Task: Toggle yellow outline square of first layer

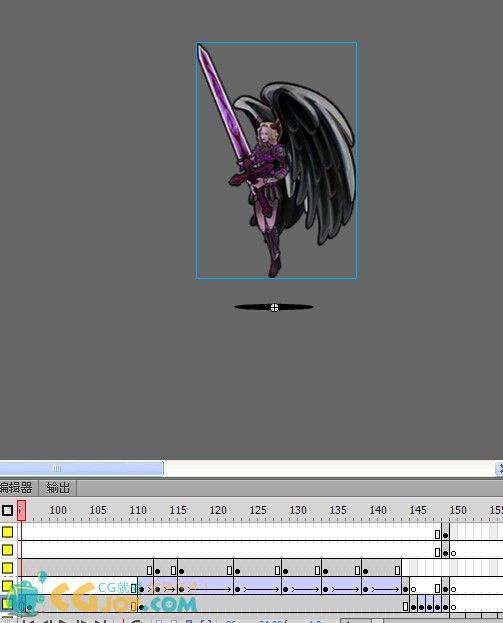Action: point(7,532)
